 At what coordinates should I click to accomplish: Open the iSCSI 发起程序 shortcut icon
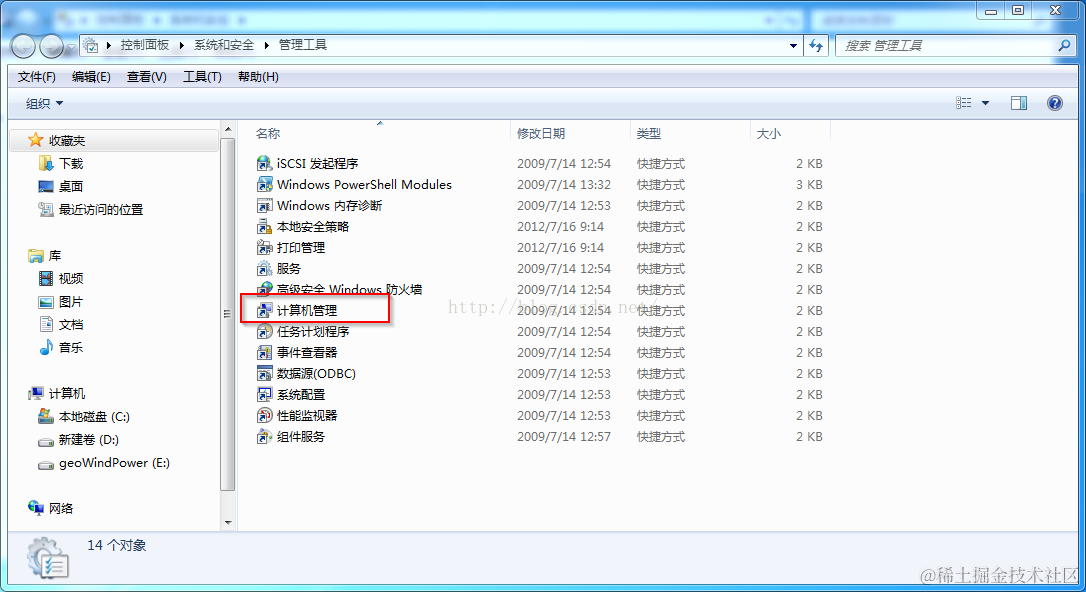(x=264, y=163)
